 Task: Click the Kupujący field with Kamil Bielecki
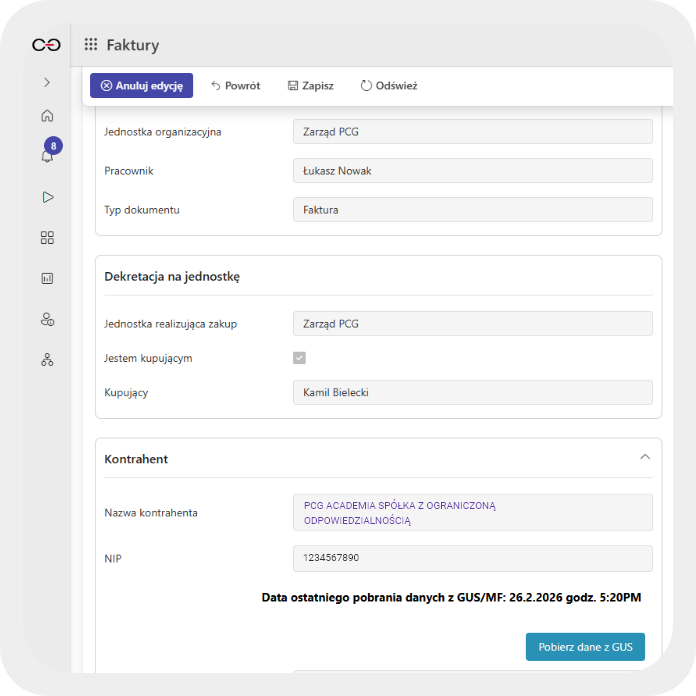(x=472, y=393)
